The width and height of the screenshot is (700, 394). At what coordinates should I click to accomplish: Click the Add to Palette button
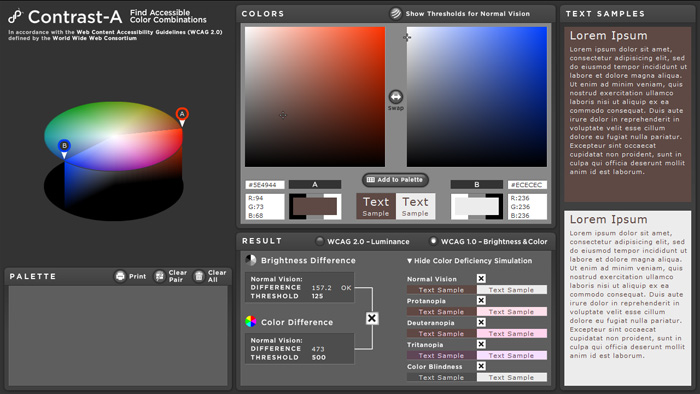click(395, 180)
